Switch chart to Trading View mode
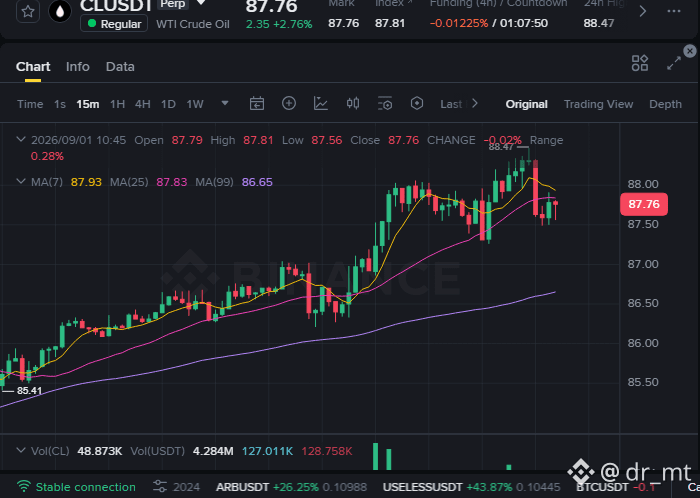Image resolution: width=700 pixels, height=498 pixels. pyautogui.click(x=598, y=104)
